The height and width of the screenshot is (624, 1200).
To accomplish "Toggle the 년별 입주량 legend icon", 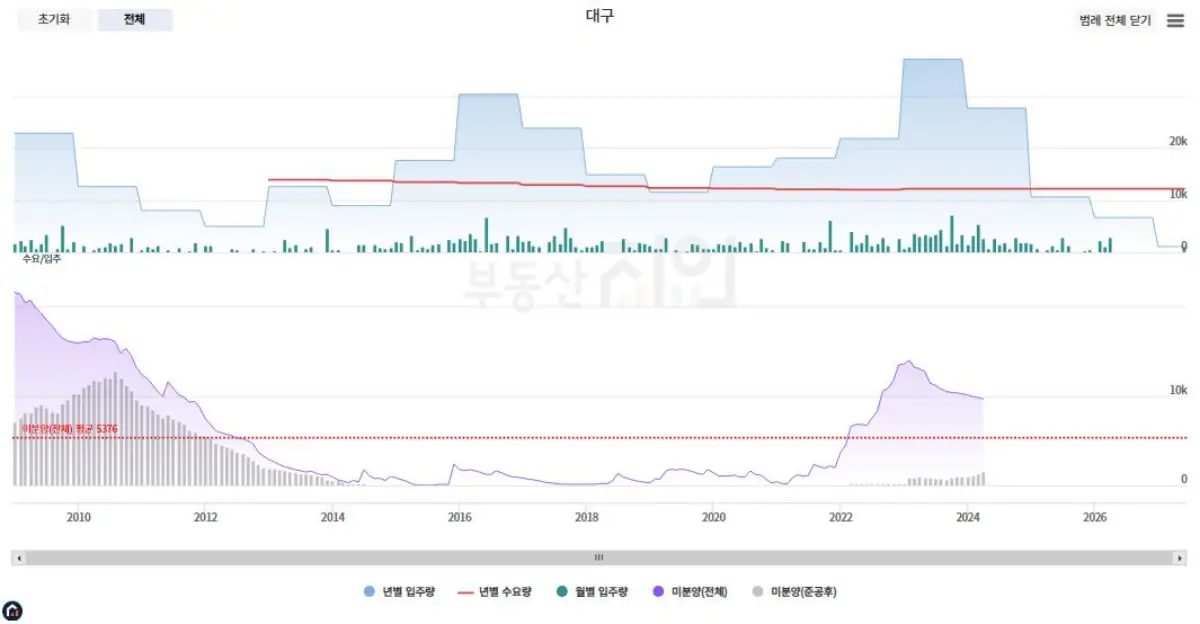I will pyautogui.click(x=369, y=591).
